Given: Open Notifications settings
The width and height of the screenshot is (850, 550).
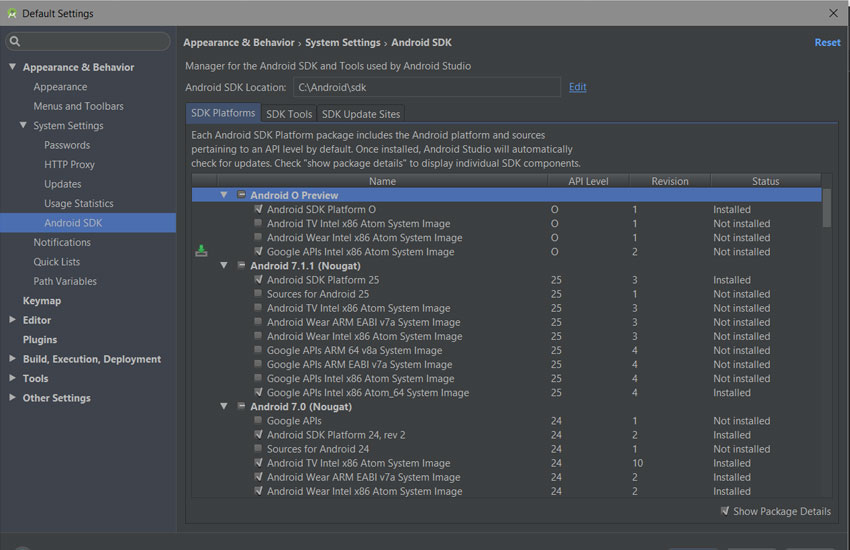Looking at the screenshot, I should click(x=62, y=243).
